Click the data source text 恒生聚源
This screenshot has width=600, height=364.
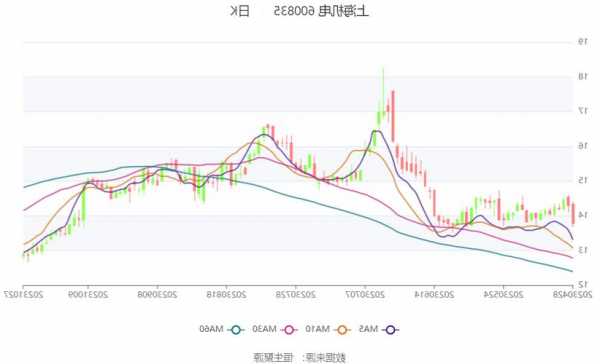pos(273,357)
